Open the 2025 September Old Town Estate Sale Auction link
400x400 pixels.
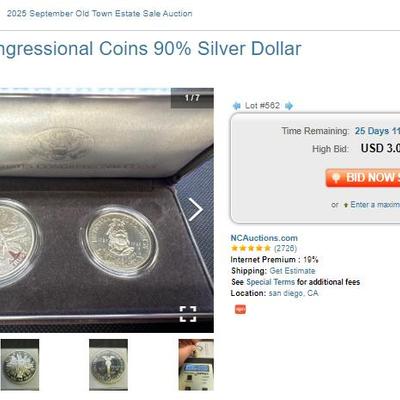(x=99, y=14)
